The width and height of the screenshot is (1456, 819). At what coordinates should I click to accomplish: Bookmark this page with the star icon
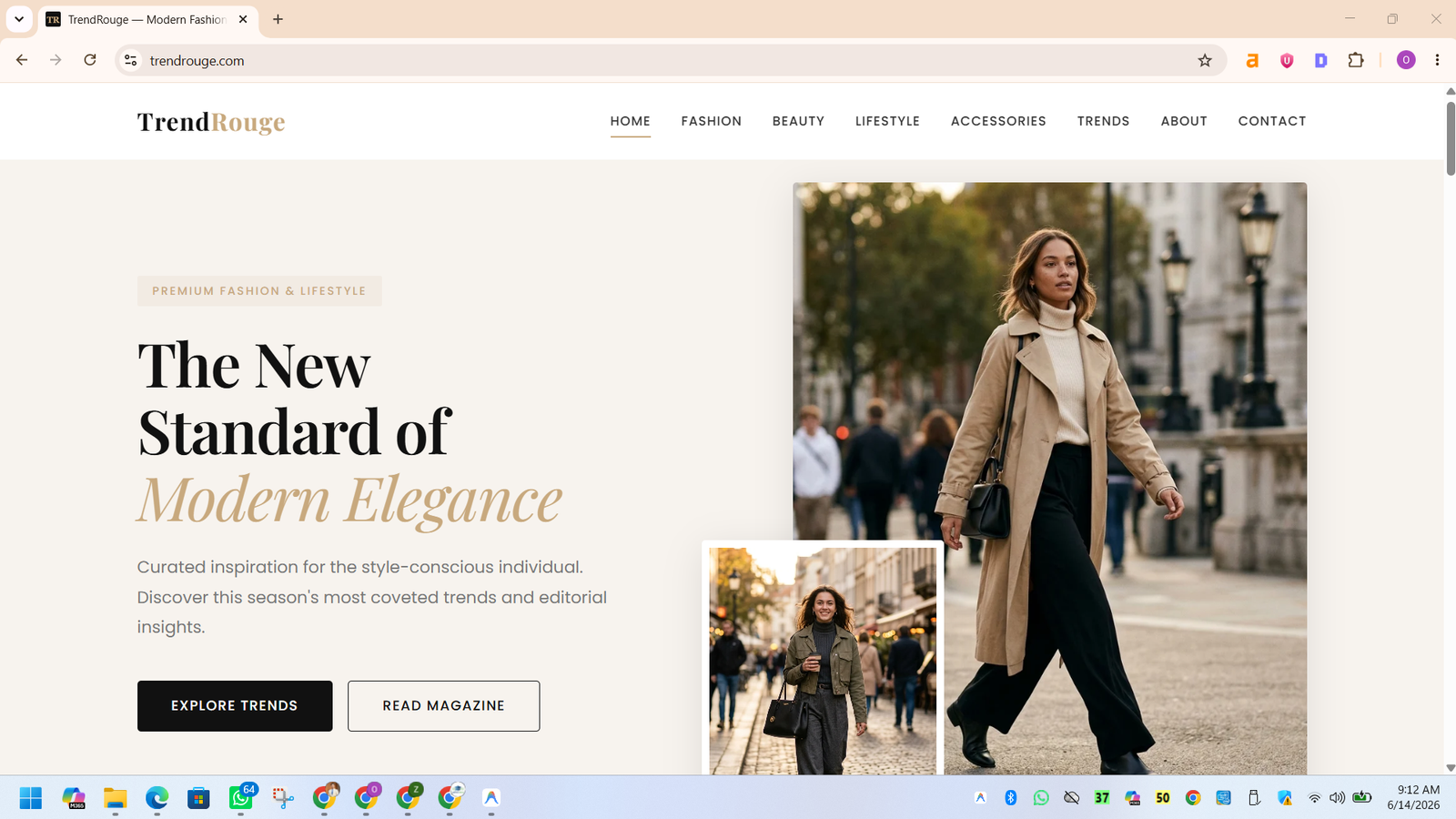tap(1205, 60)
